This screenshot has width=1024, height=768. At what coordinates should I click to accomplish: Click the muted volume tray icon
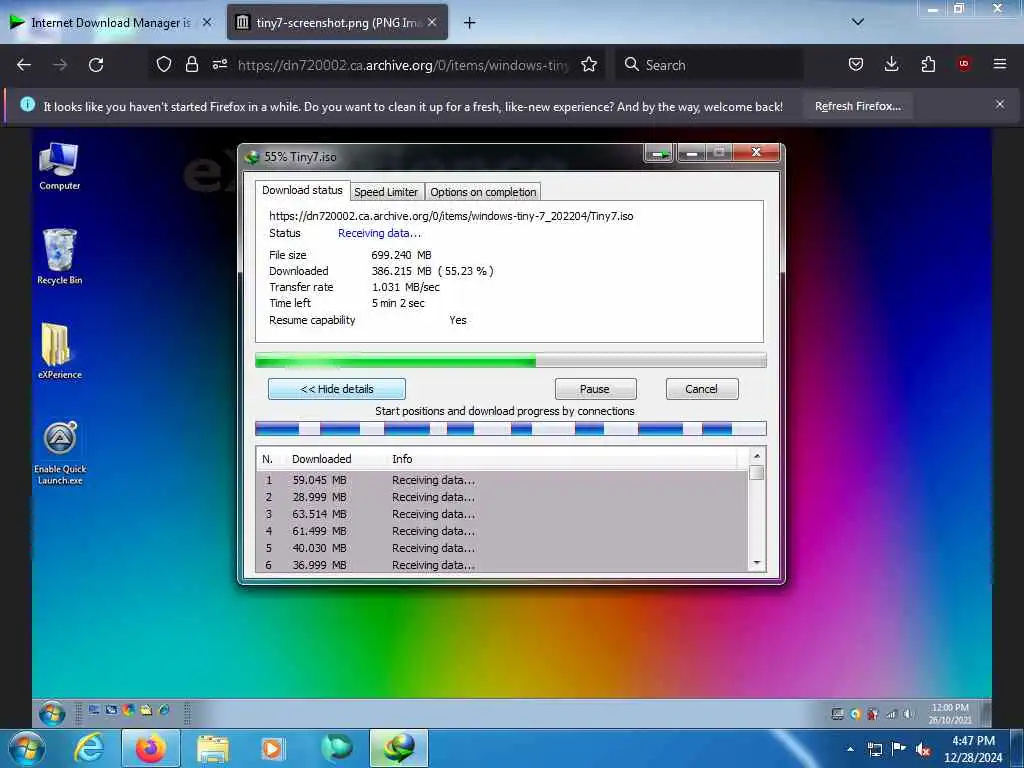click(923, 749)
